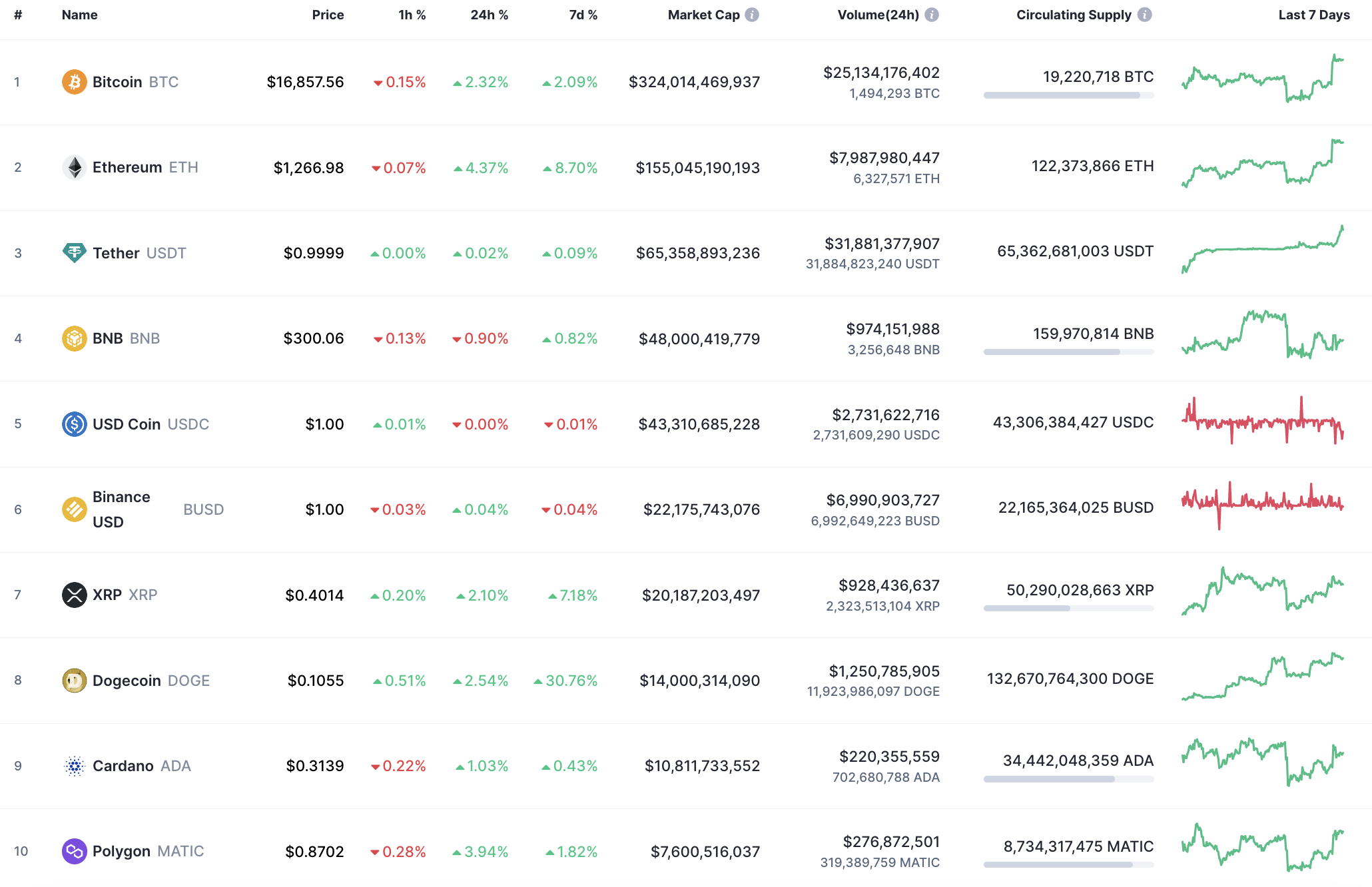Click Bitcoin's circulating supply progress bar
This screenshot has width=1372, height=887.
1068,95
